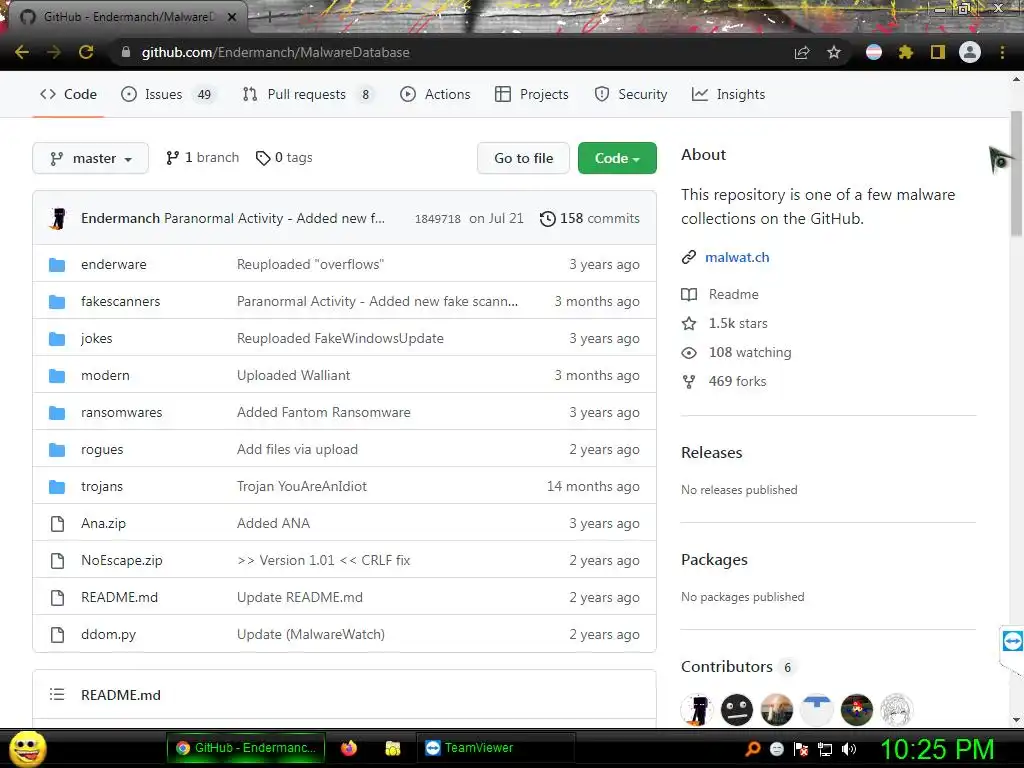This screenshot has height=768, width=1024.
Task: Click the striped extension icon in toolbar
Action: pyautogui.click(x=874, y=52)
